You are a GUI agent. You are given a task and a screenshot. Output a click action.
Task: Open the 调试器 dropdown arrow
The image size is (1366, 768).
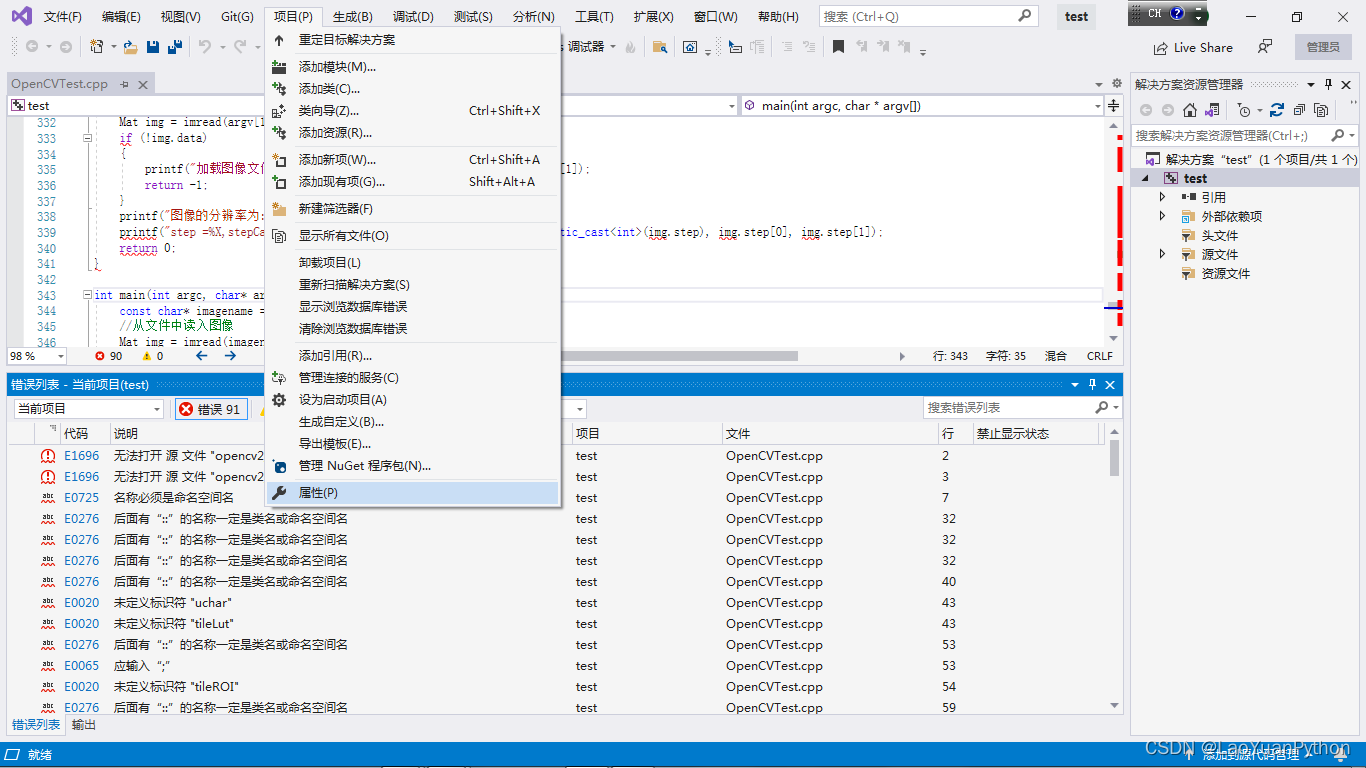[x=614, y=47]
